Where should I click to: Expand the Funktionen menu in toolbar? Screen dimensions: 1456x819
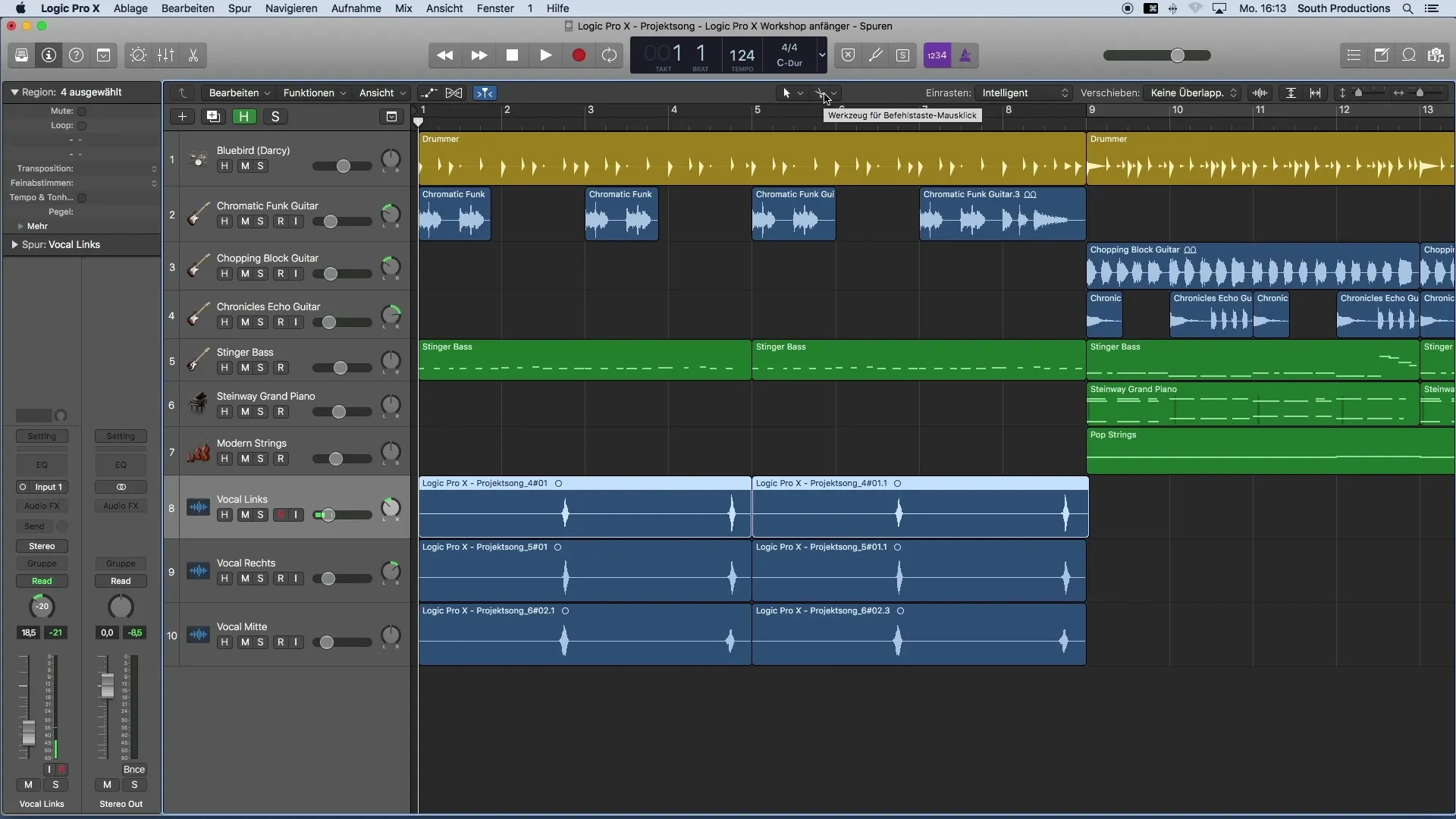(x=310, y=92)
